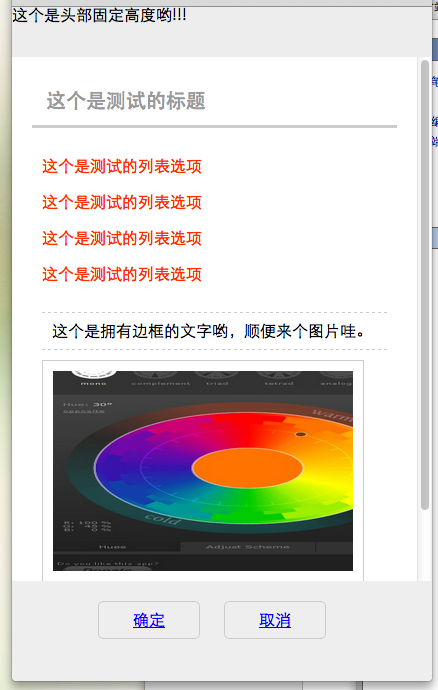This screenshot has height=690, width=438.
Task: Click the color wheel screenshot image
Action: (x=203, y=471)
